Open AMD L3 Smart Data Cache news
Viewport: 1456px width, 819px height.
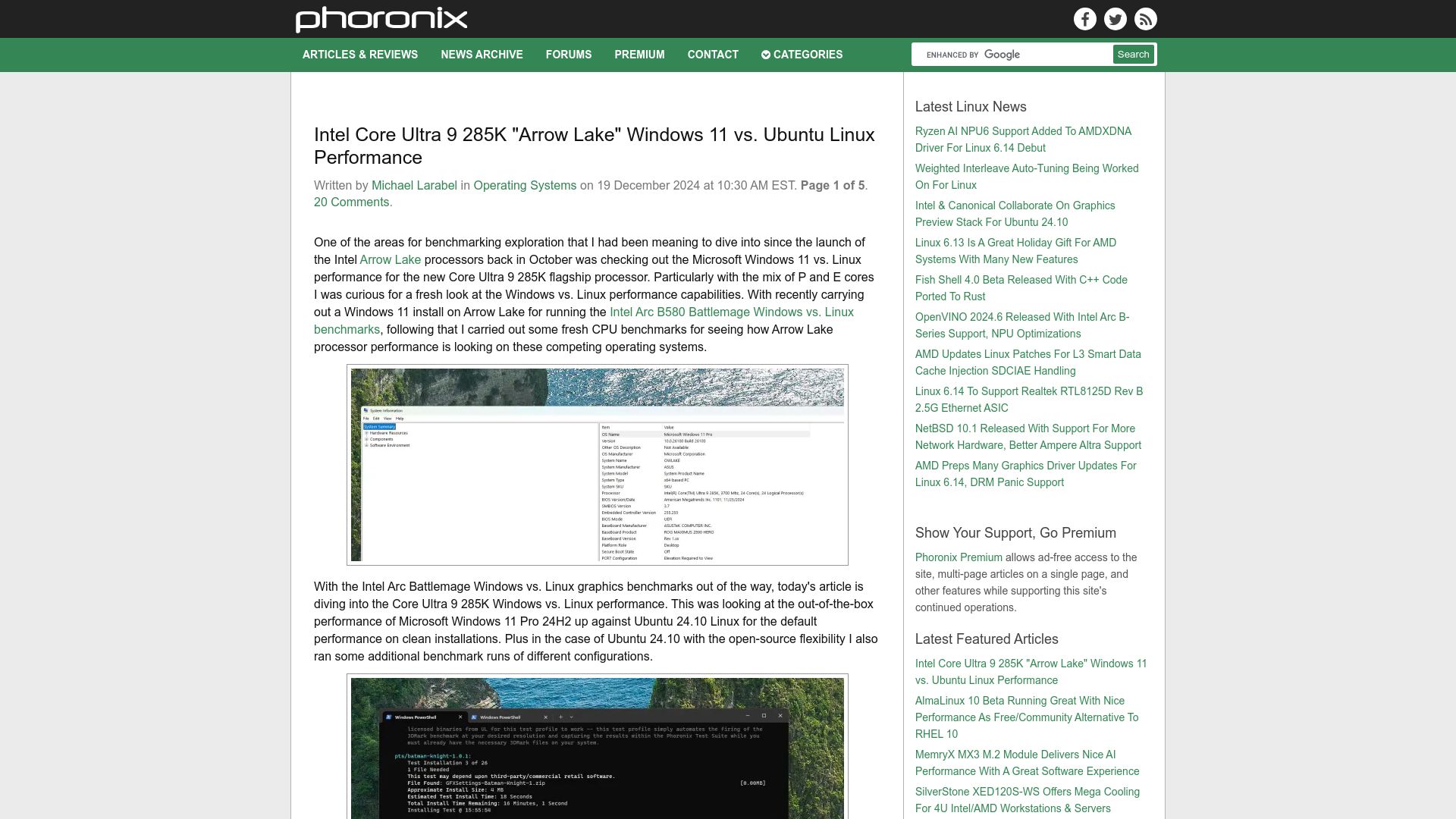click(x=1028, y=362)
